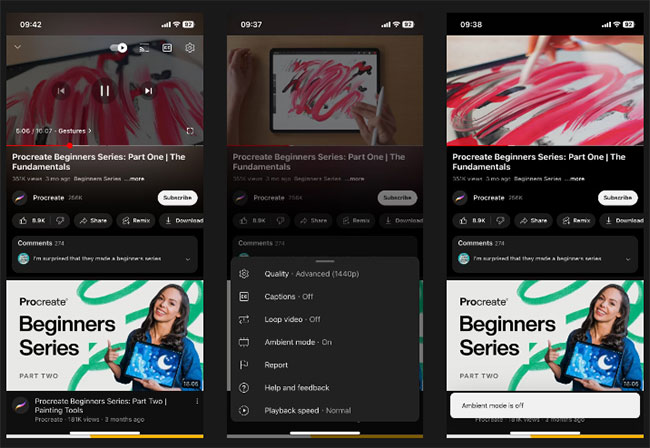Screen dimensions: 650x448
Task: Click the 'Ambient mode is off' toast in right phone
Action: pos(545,405)
